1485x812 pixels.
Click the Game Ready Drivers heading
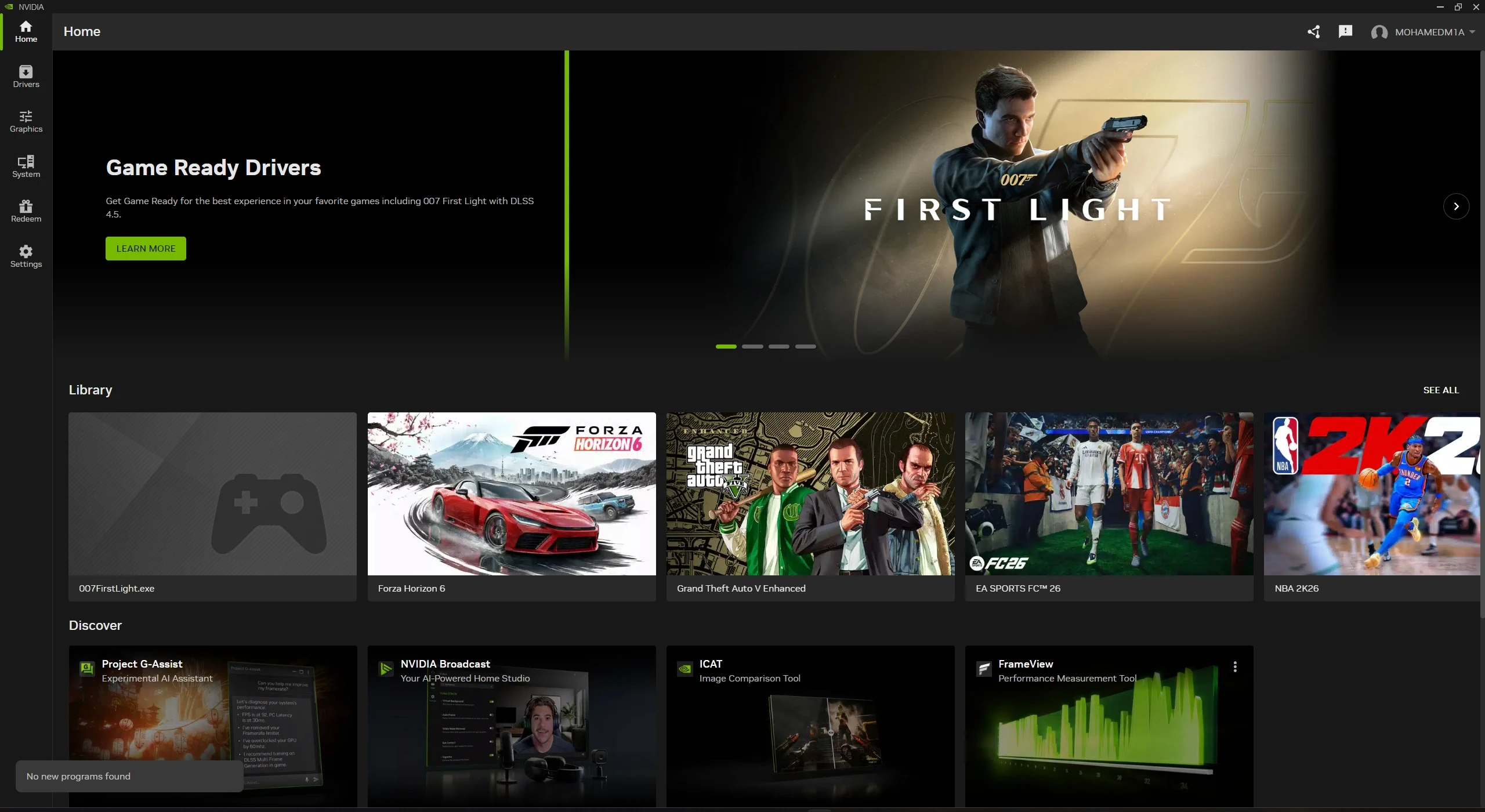(213, 168)
